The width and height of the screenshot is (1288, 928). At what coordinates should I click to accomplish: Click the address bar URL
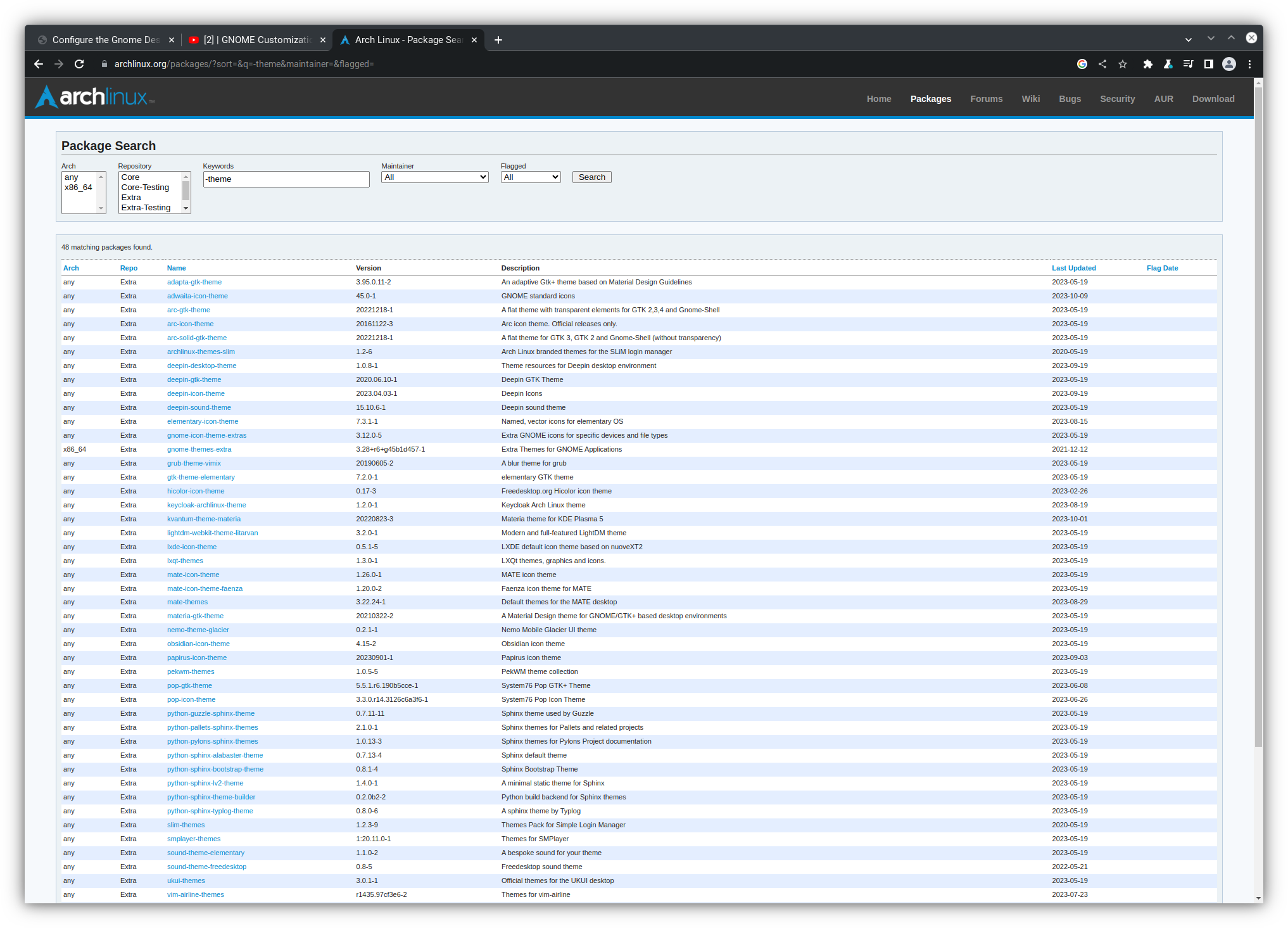click(x=244, y=64)
